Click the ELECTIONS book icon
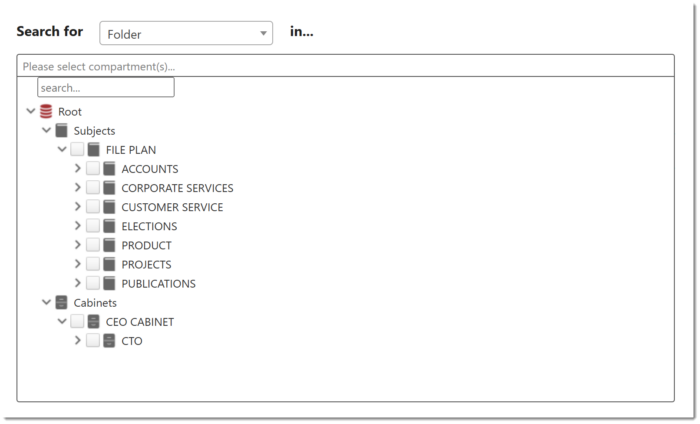The width and height of the screenshot is (700, 424). tap(109, 226)
